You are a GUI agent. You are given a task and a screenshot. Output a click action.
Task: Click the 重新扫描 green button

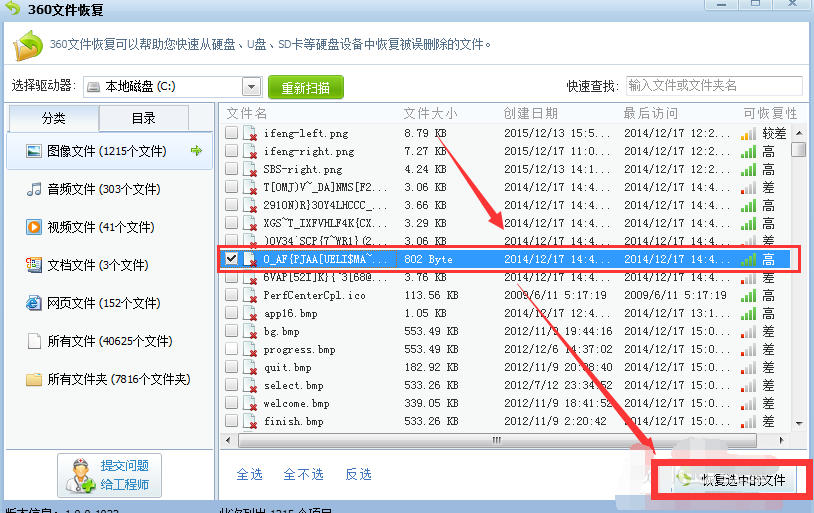coord(306,87)
